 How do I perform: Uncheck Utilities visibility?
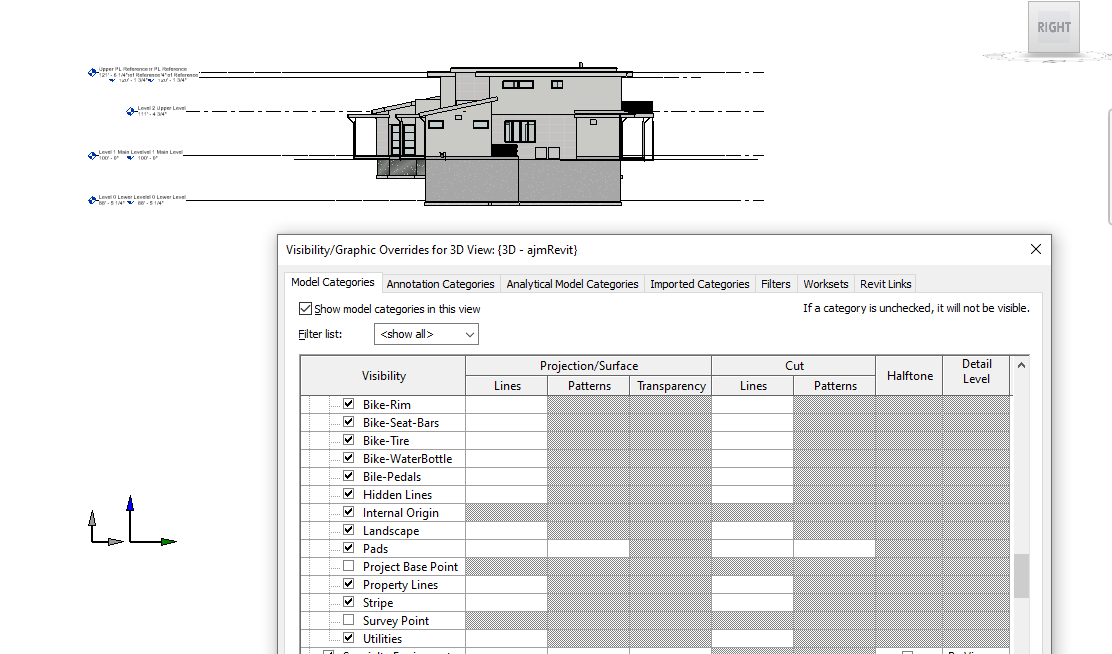coord(348,638)
